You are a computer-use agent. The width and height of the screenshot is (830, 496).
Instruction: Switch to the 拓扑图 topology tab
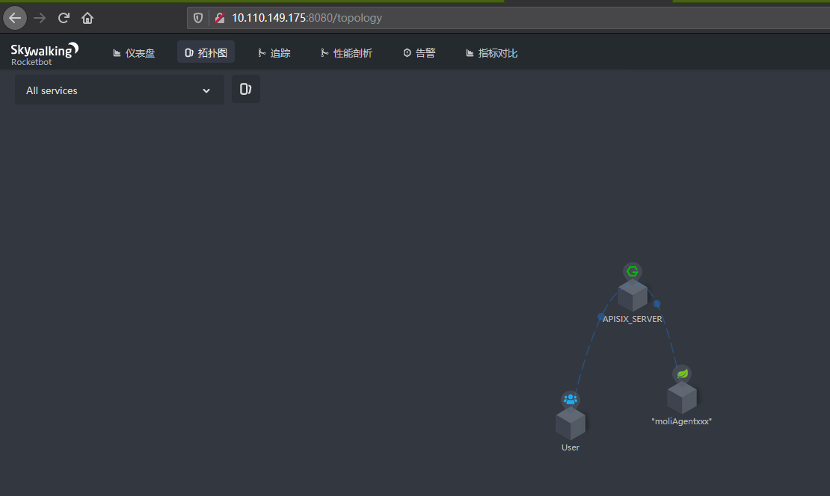tap(206, 53)
